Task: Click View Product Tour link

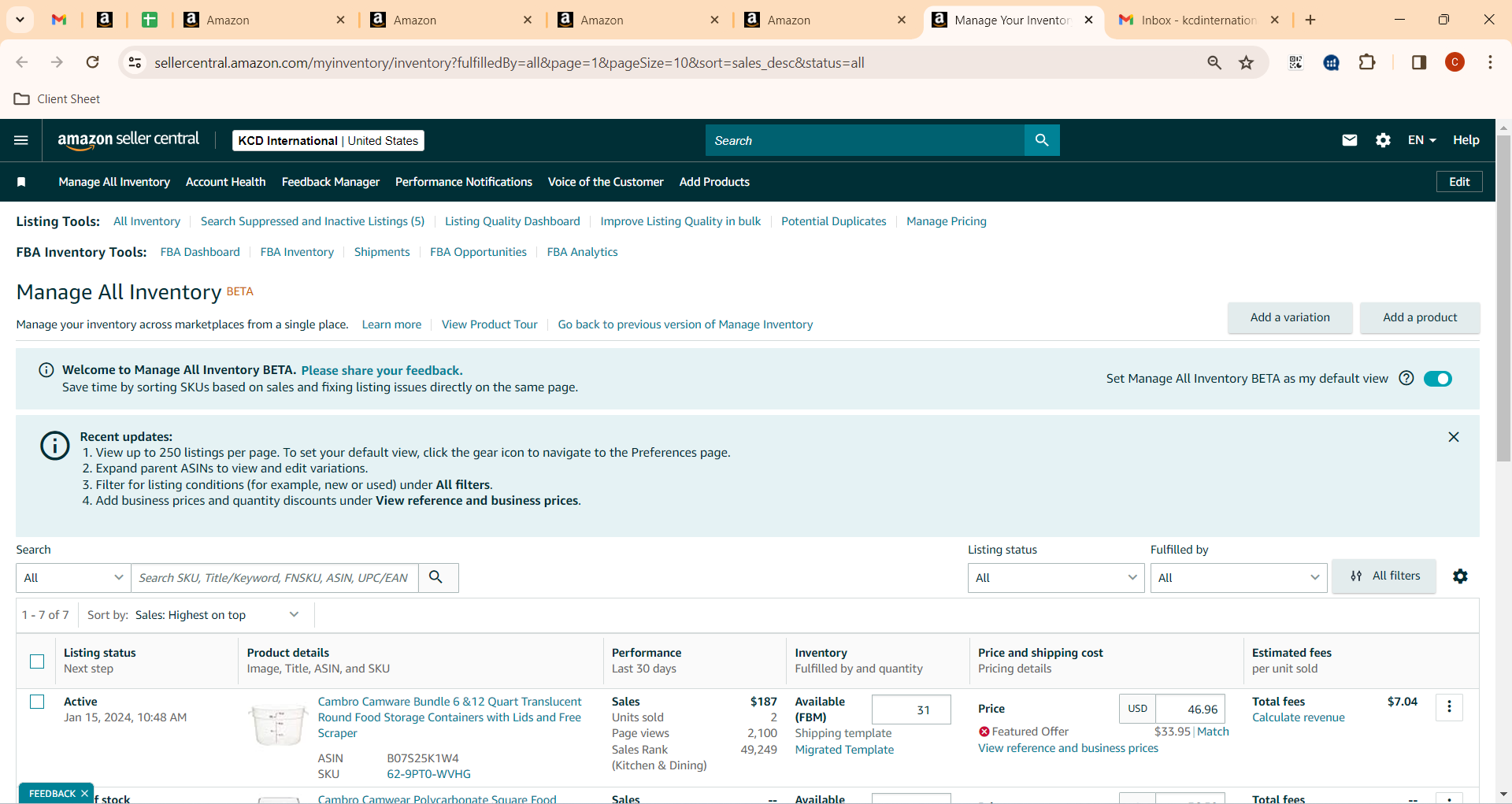Action: [x=490, y=324]
